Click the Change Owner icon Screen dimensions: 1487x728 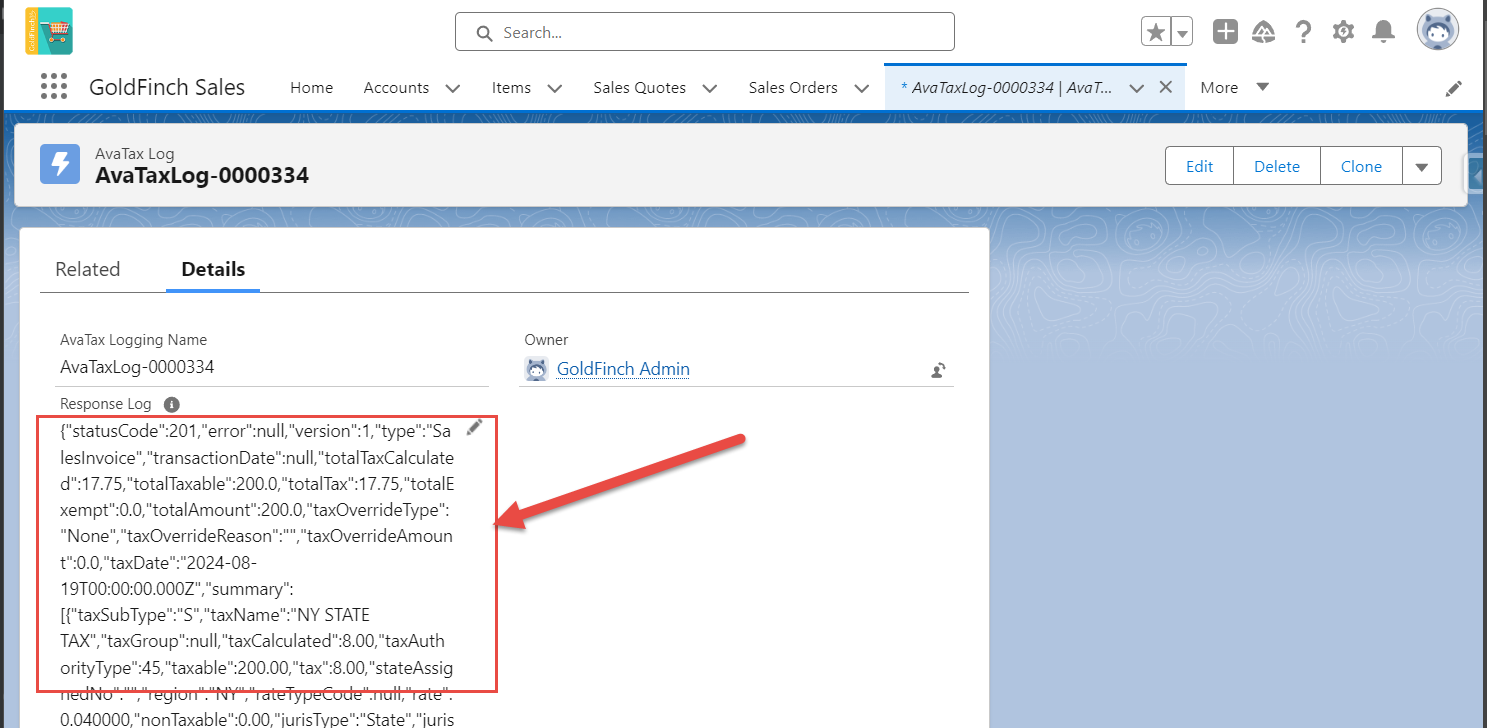(939, 370)
